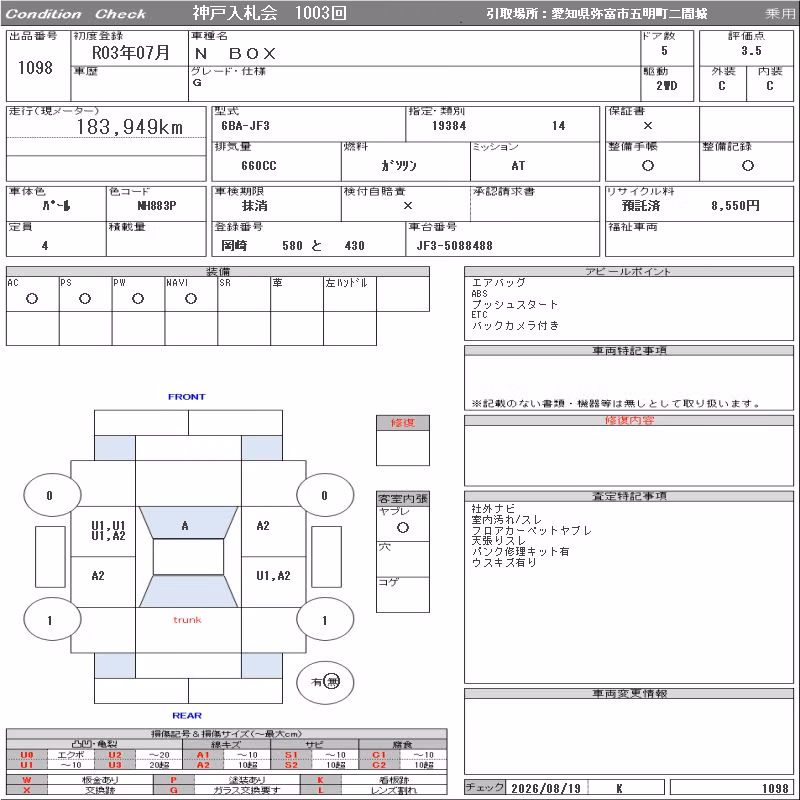This screenshot has width=800, height=800.
Task: Click the ○ mark under ヤブレ in 客室内張
Action: pyautogui.click(x=403, y=528)
